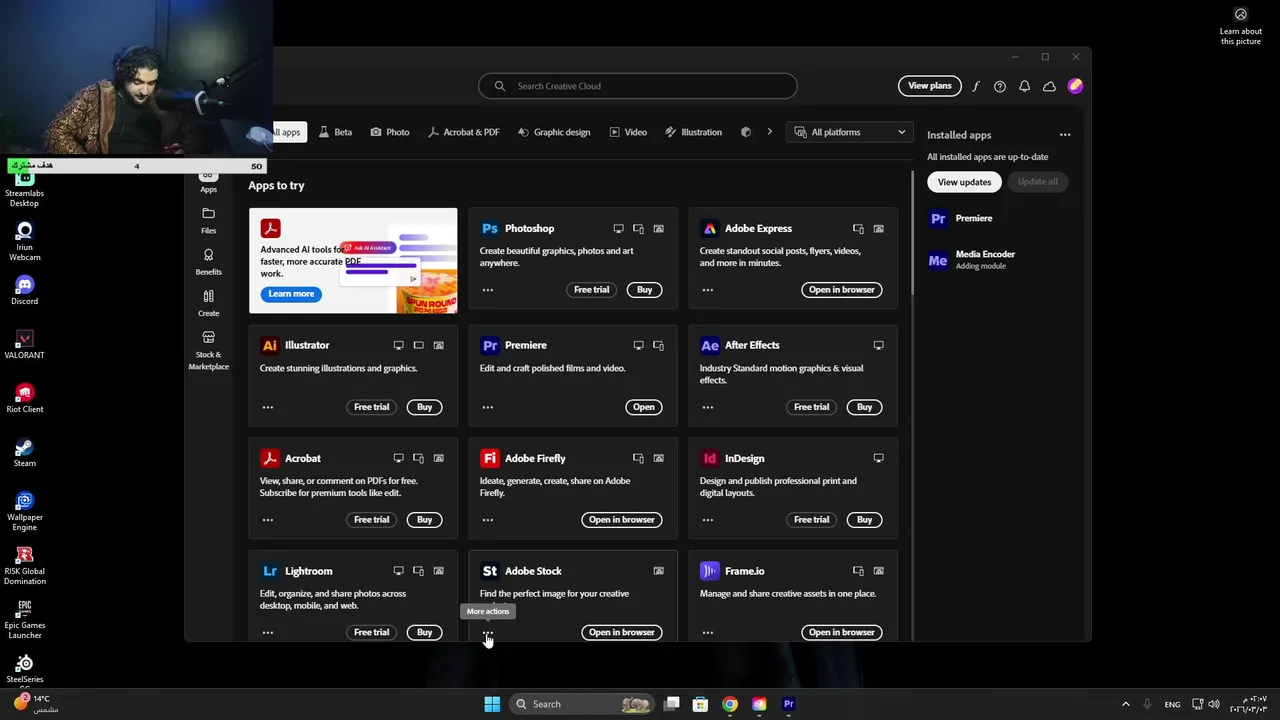This screenshot has height=720, width=1280.
Task: Click the Windows Start button
Action: tap(492, 704)
